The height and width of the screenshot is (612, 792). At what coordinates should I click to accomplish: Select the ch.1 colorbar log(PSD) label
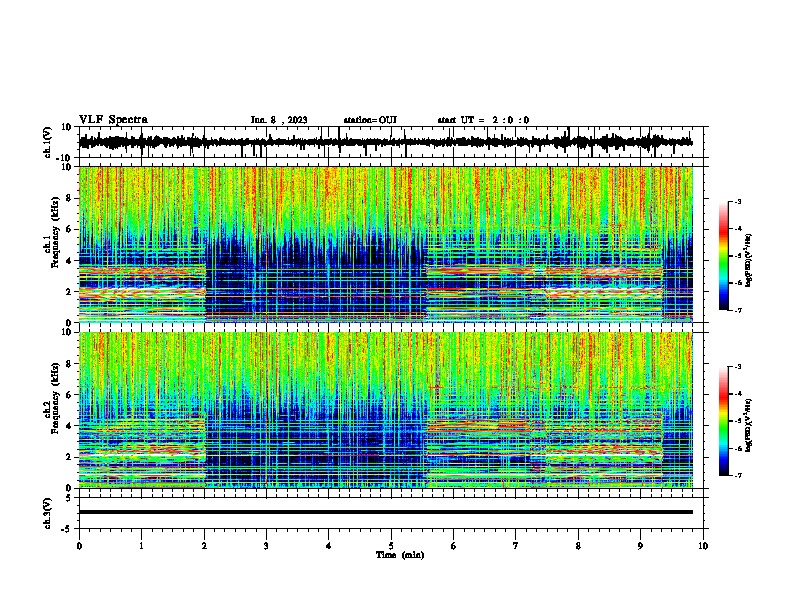(x=749, y=260)
